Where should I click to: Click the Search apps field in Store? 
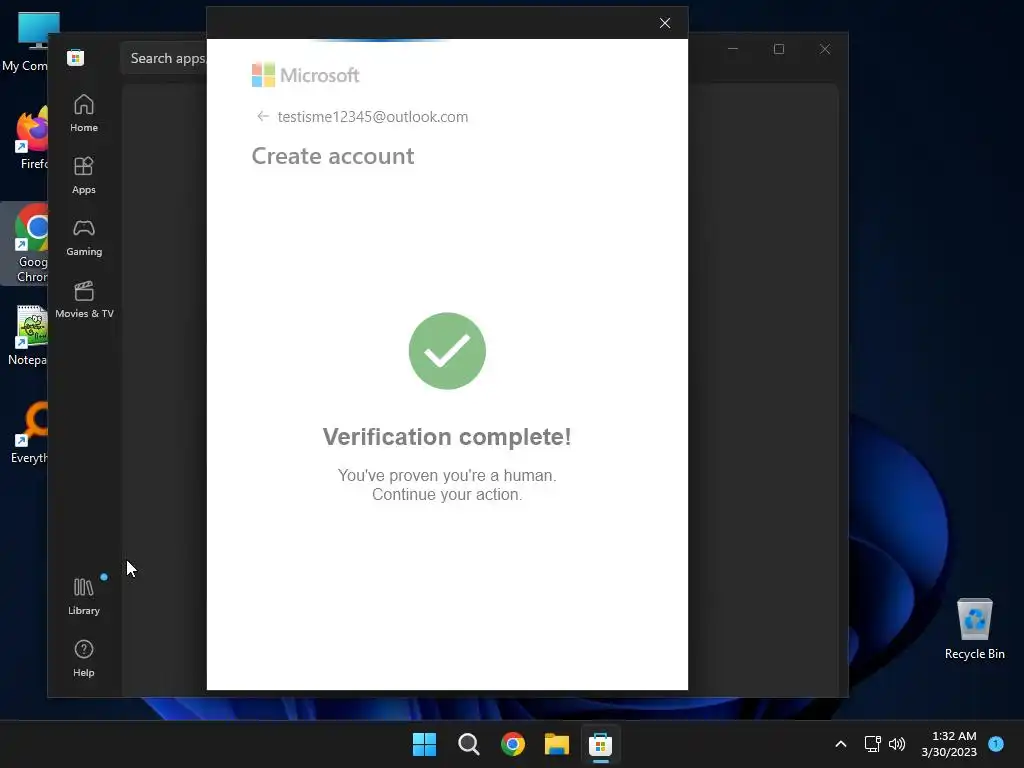point(164,58)
